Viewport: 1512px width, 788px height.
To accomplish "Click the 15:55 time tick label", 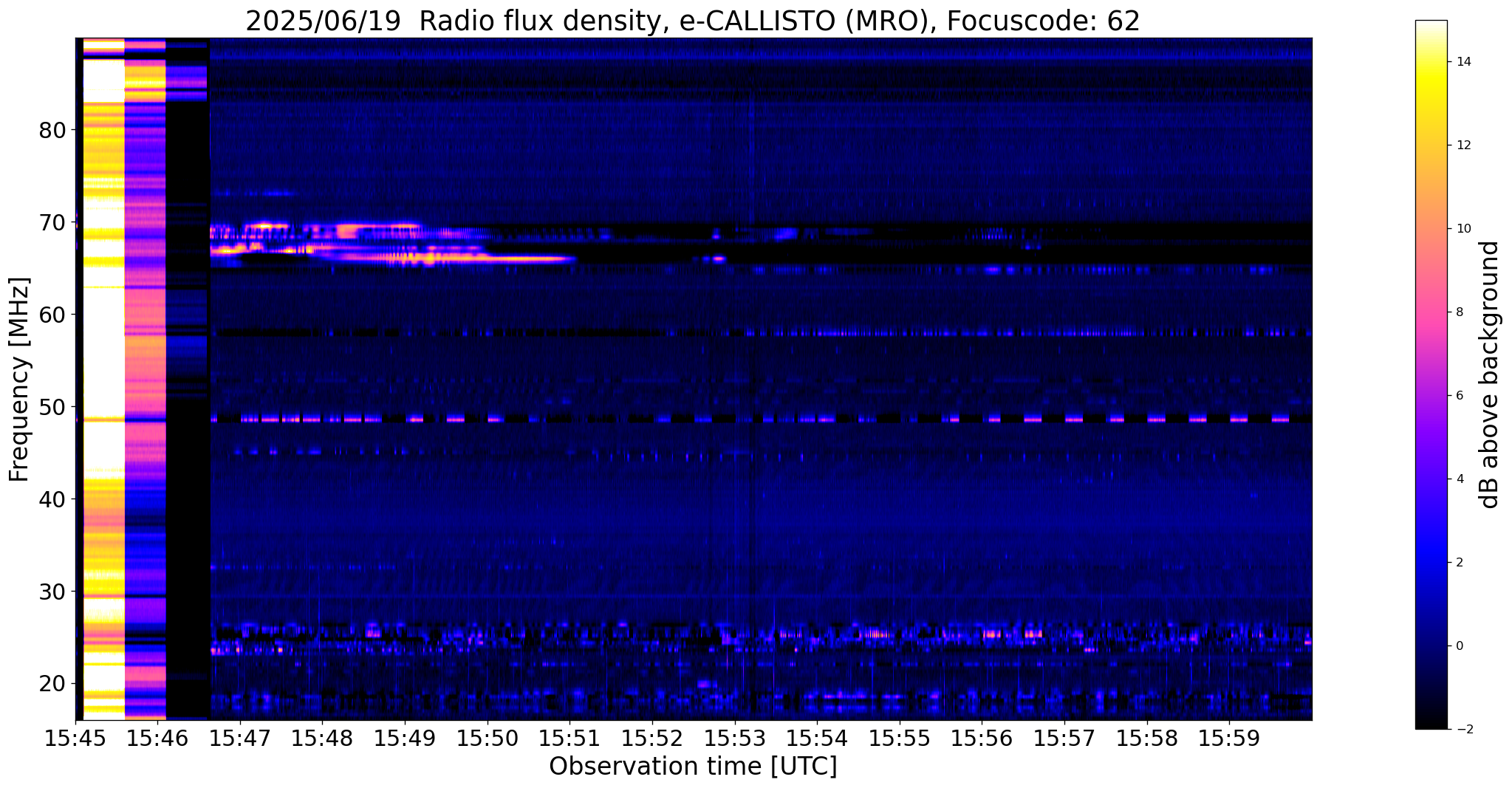I will (900, 738).
